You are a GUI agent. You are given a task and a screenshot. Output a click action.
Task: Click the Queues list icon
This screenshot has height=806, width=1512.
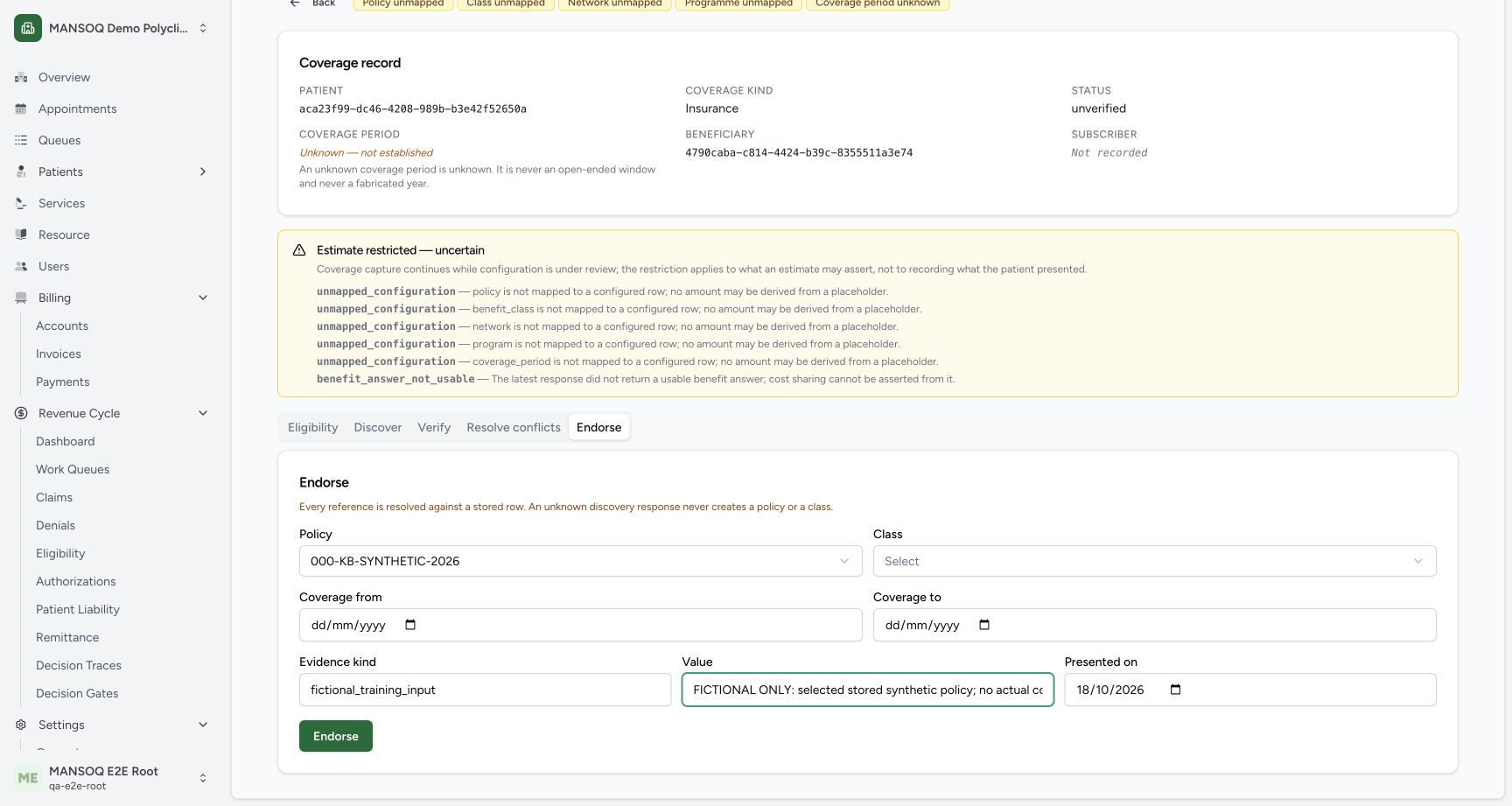[21, 140]
